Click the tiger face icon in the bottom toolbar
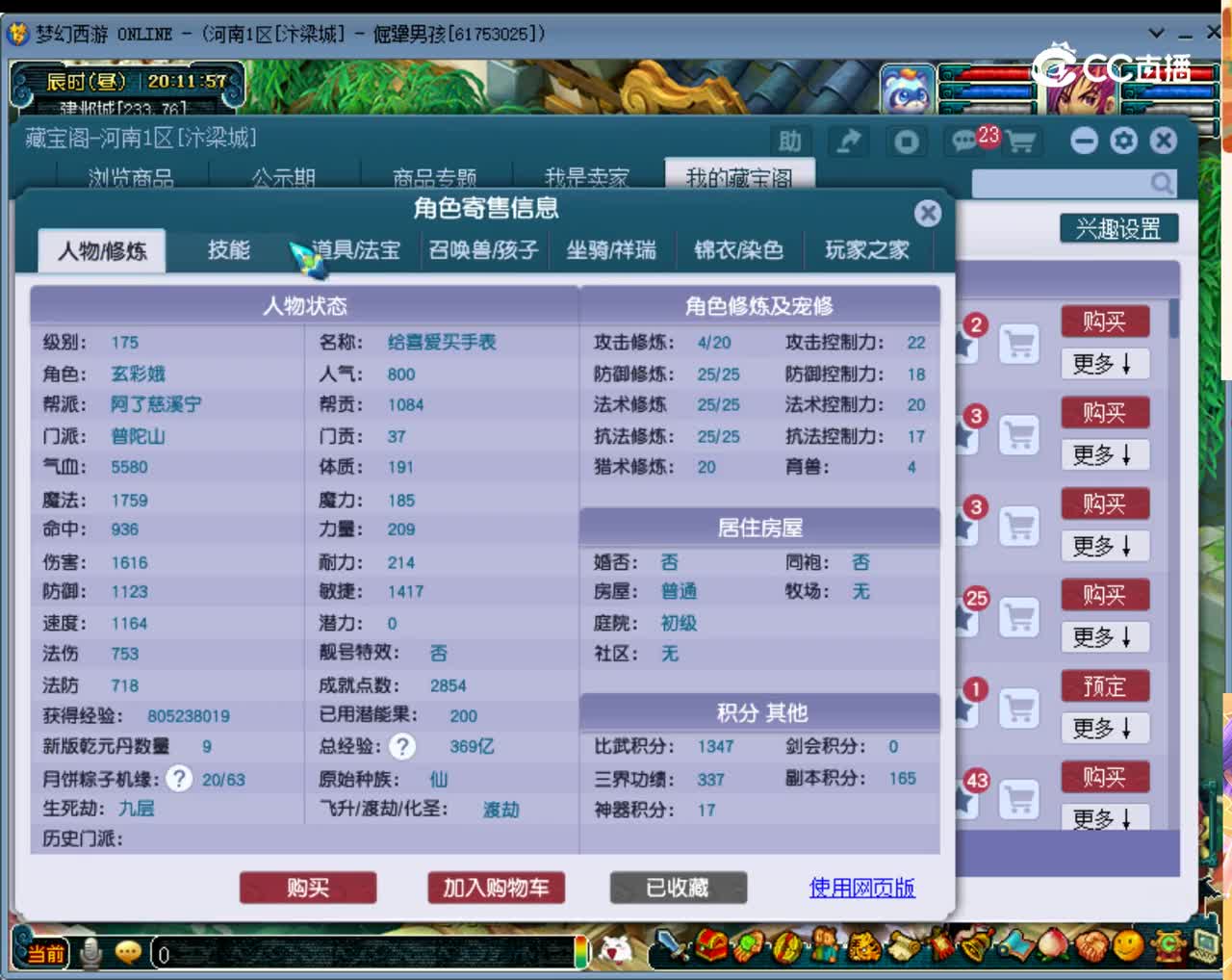1232x980 pixels. (865, 947)
